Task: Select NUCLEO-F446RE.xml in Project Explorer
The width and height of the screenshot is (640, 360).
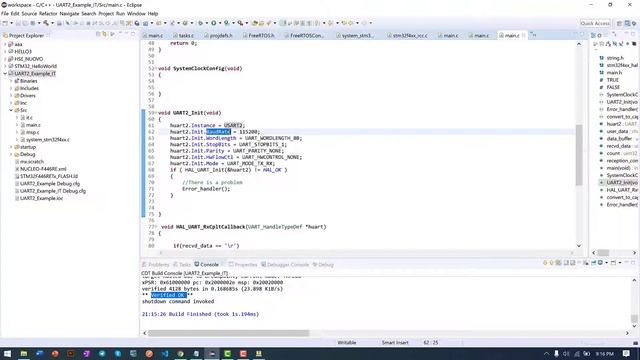Action: [x=43, y=169]
